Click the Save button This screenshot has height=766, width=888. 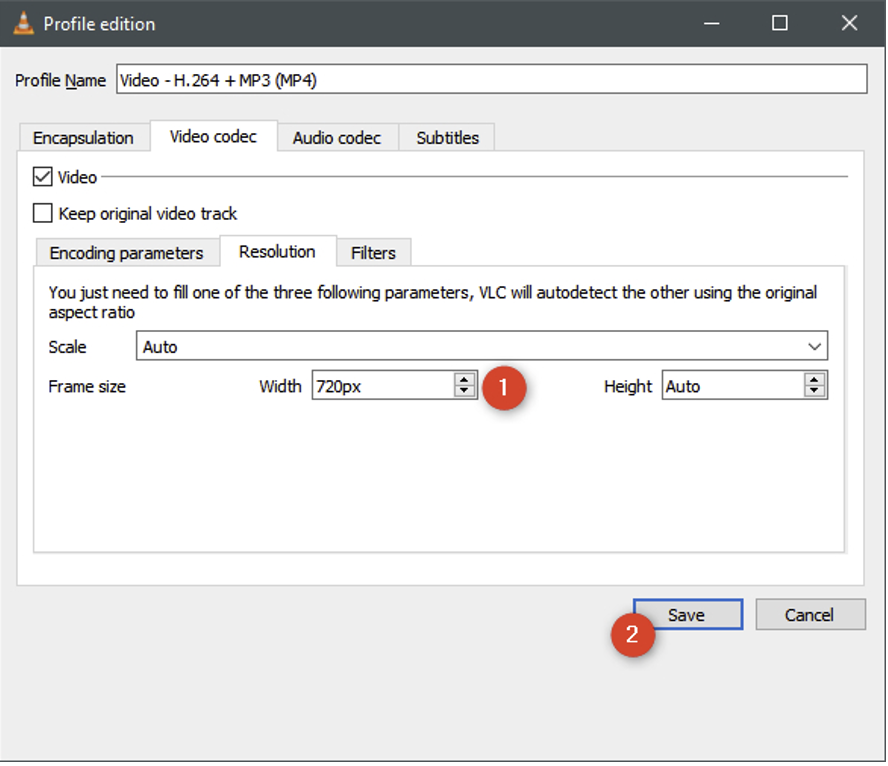[688, 614]
